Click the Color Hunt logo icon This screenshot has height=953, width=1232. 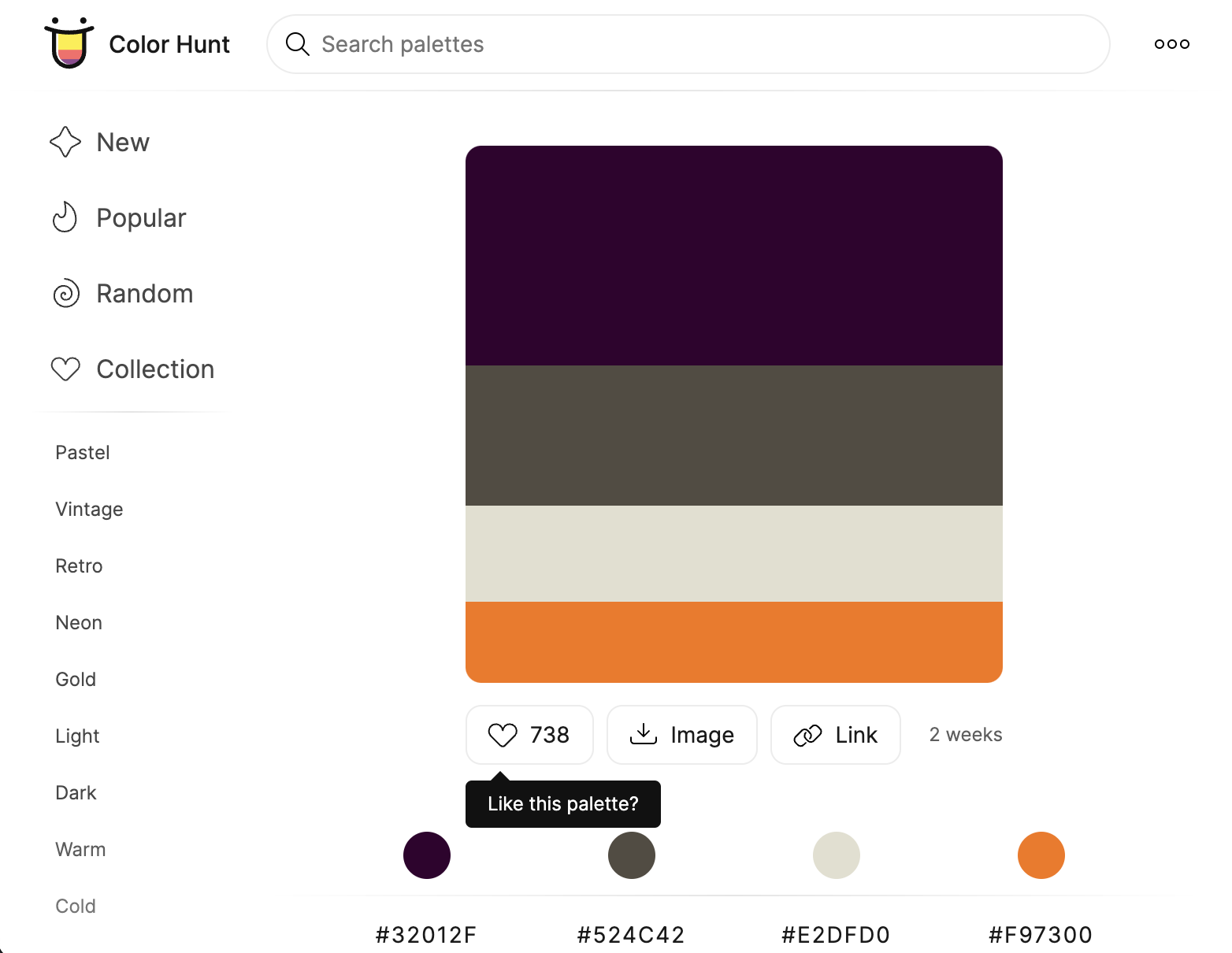point(69,43)
